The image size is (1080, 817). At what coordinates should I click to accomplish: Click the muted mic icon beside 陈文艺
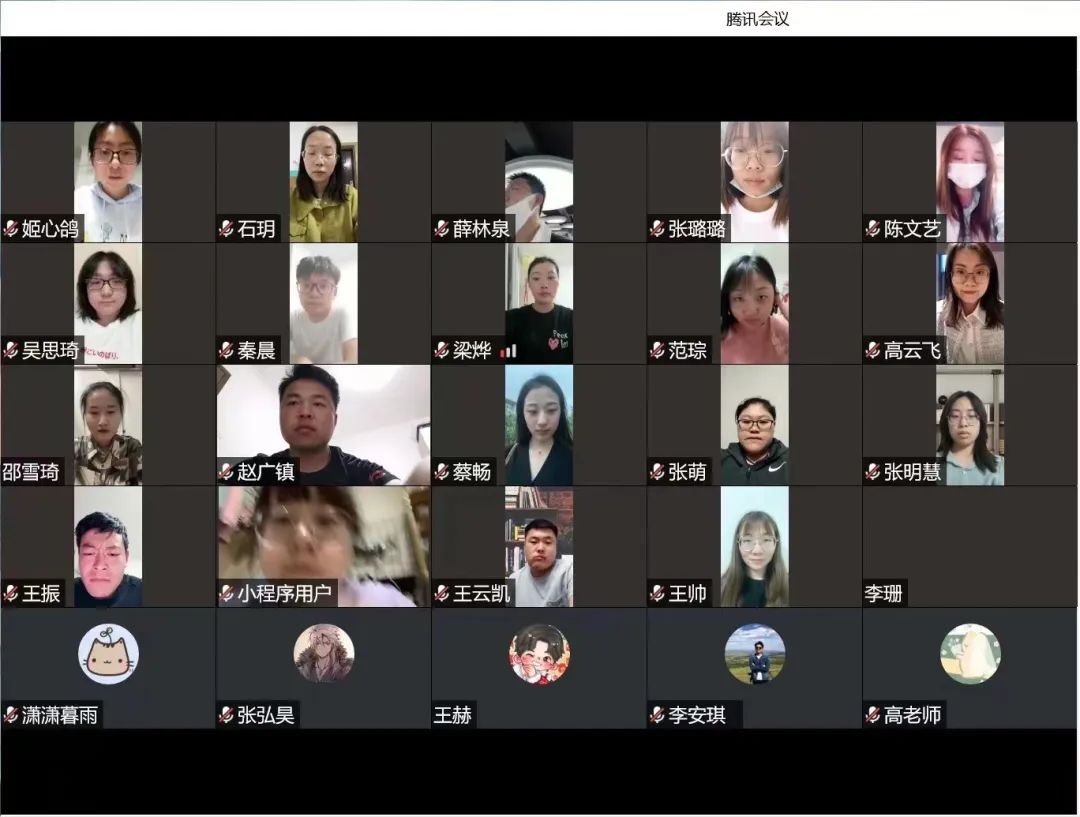(x=873, y=229)
